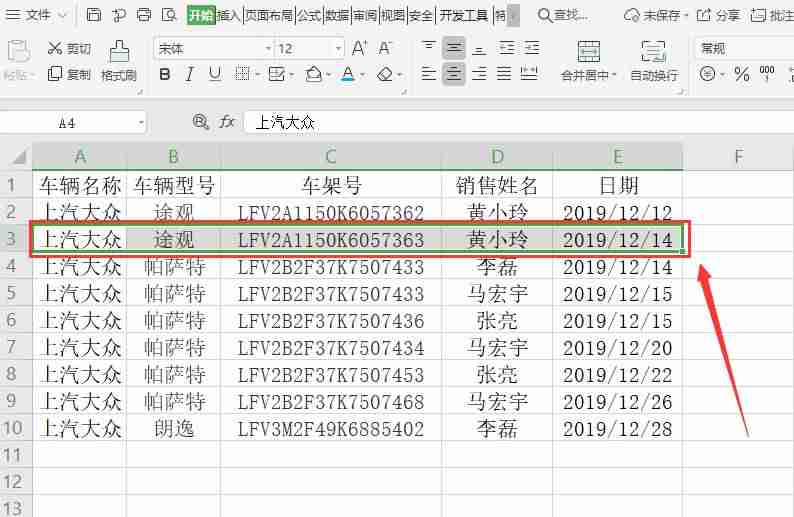Select cell LFV3M2F49K6885402
Viewport: 794px width, 517px height.
tap(331, 429)
